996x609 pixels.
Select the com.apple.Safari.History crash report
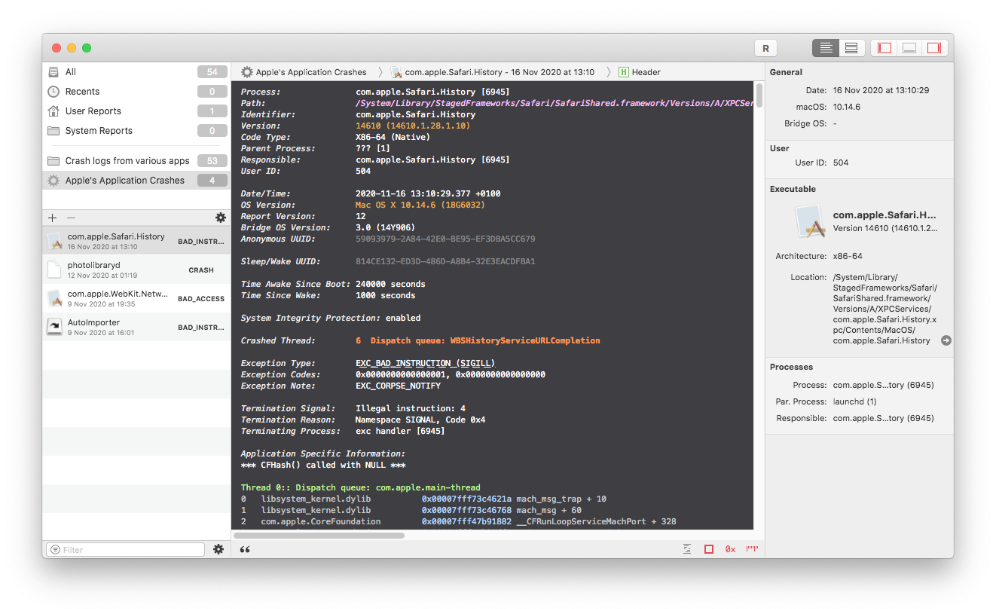pos(137,241)
